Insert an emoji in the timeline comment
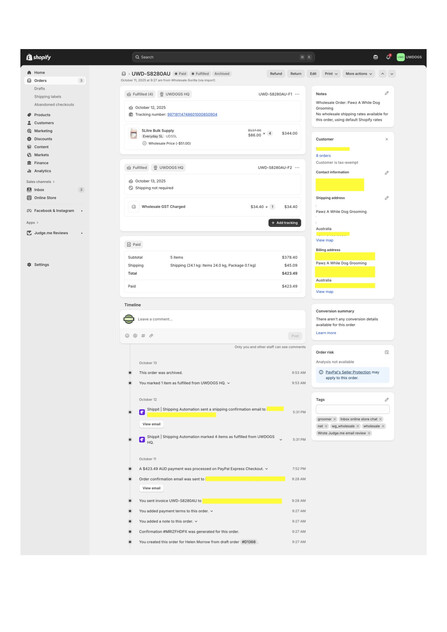Viewport: 447px width, 632px height. coord(127,335)
